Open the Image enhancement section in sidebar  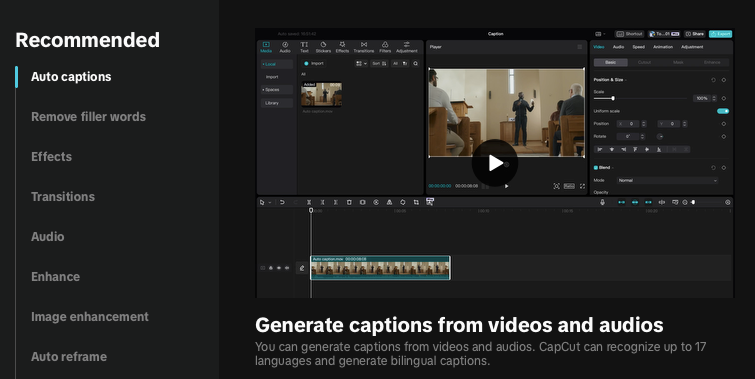[x=90, y=316]
